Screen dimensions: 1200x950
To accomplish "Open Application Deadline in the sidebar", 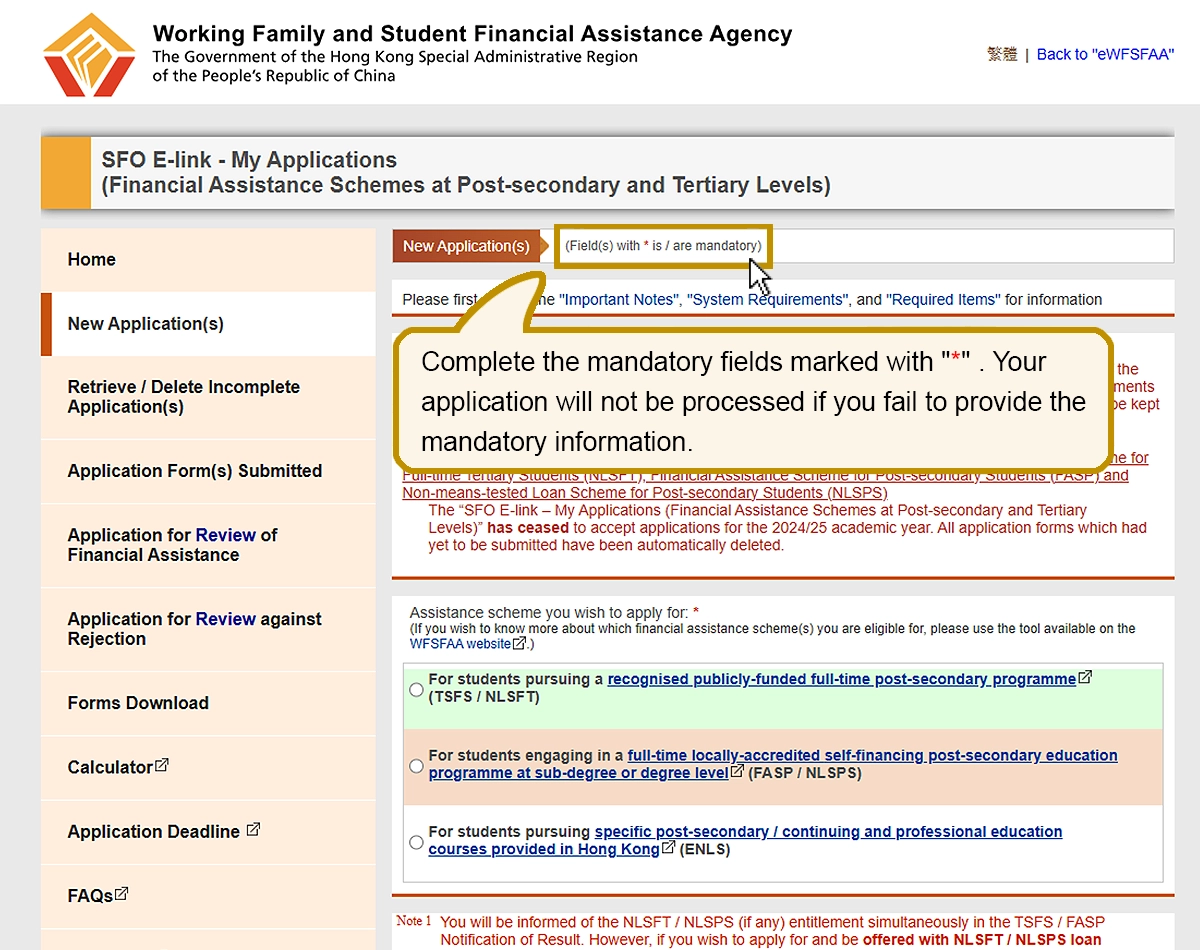I will pyautogui.click(x=208, y=831).
